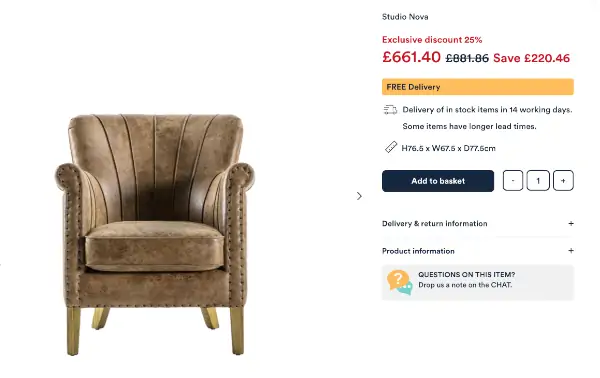This screenshot has height=378, width=600.
Task: Click the delivery truck icon
Action: (390, 110)
